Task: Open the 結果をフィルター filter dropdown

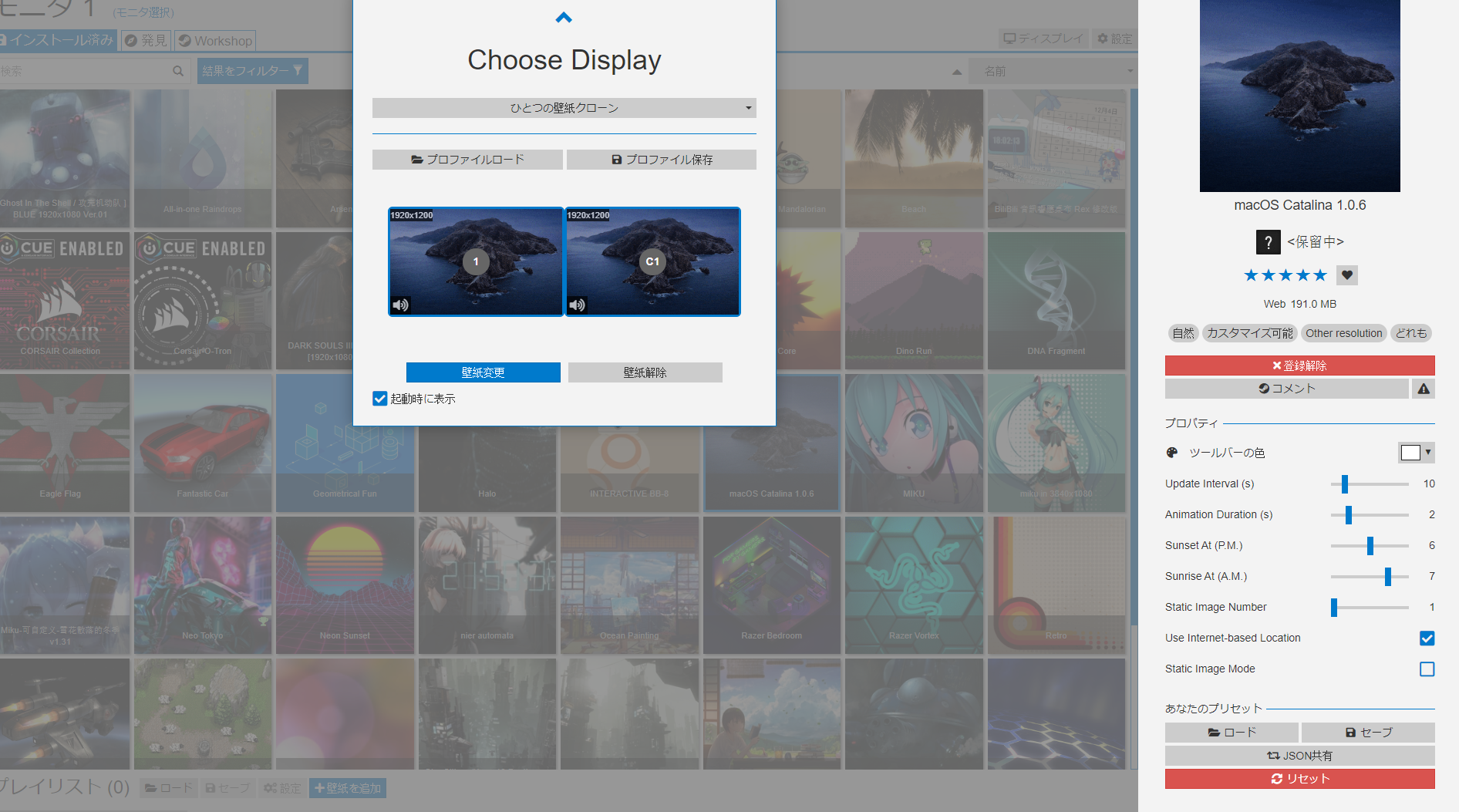Action: pos(252,71)
